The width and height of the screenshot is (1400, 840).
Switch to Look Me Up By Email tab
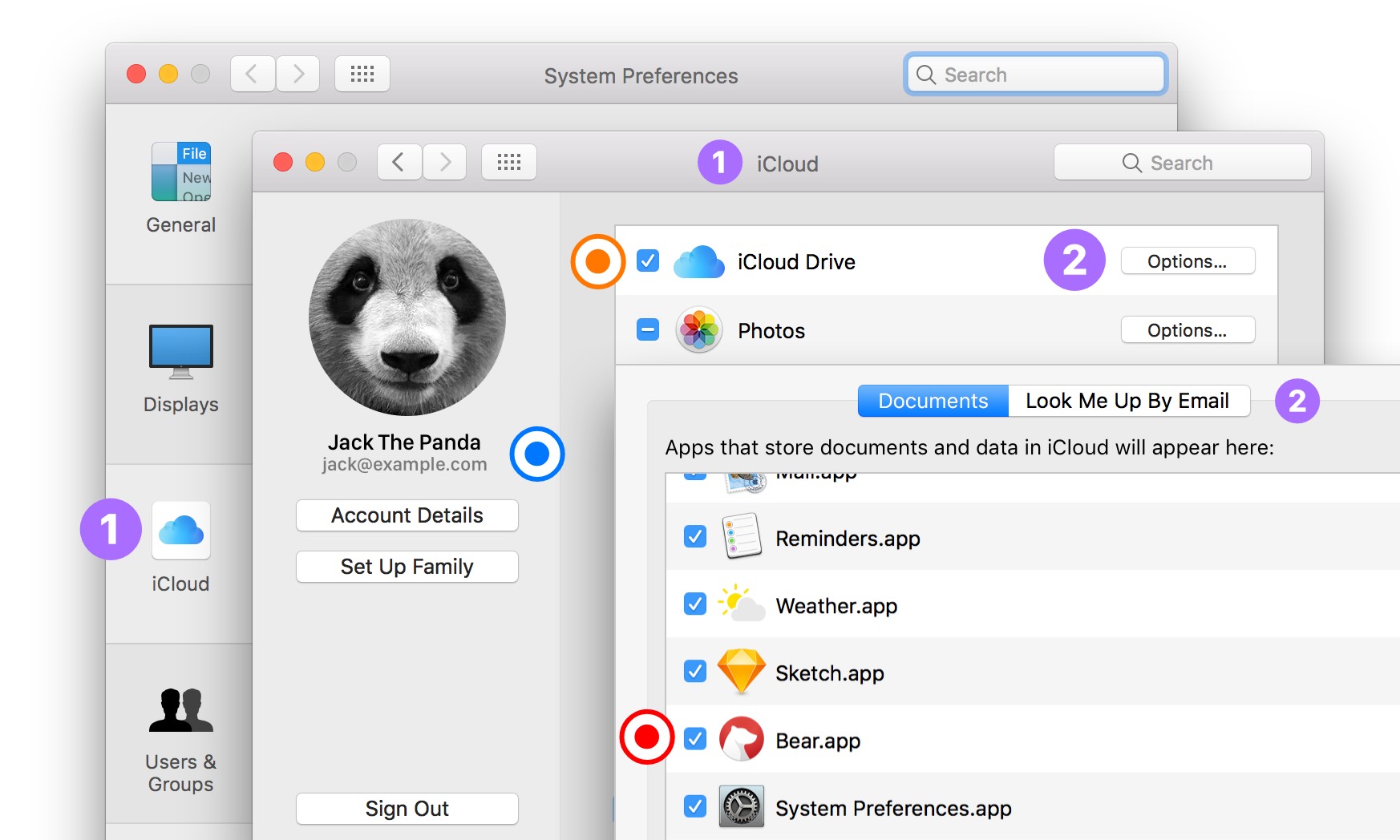[1128, 401]
